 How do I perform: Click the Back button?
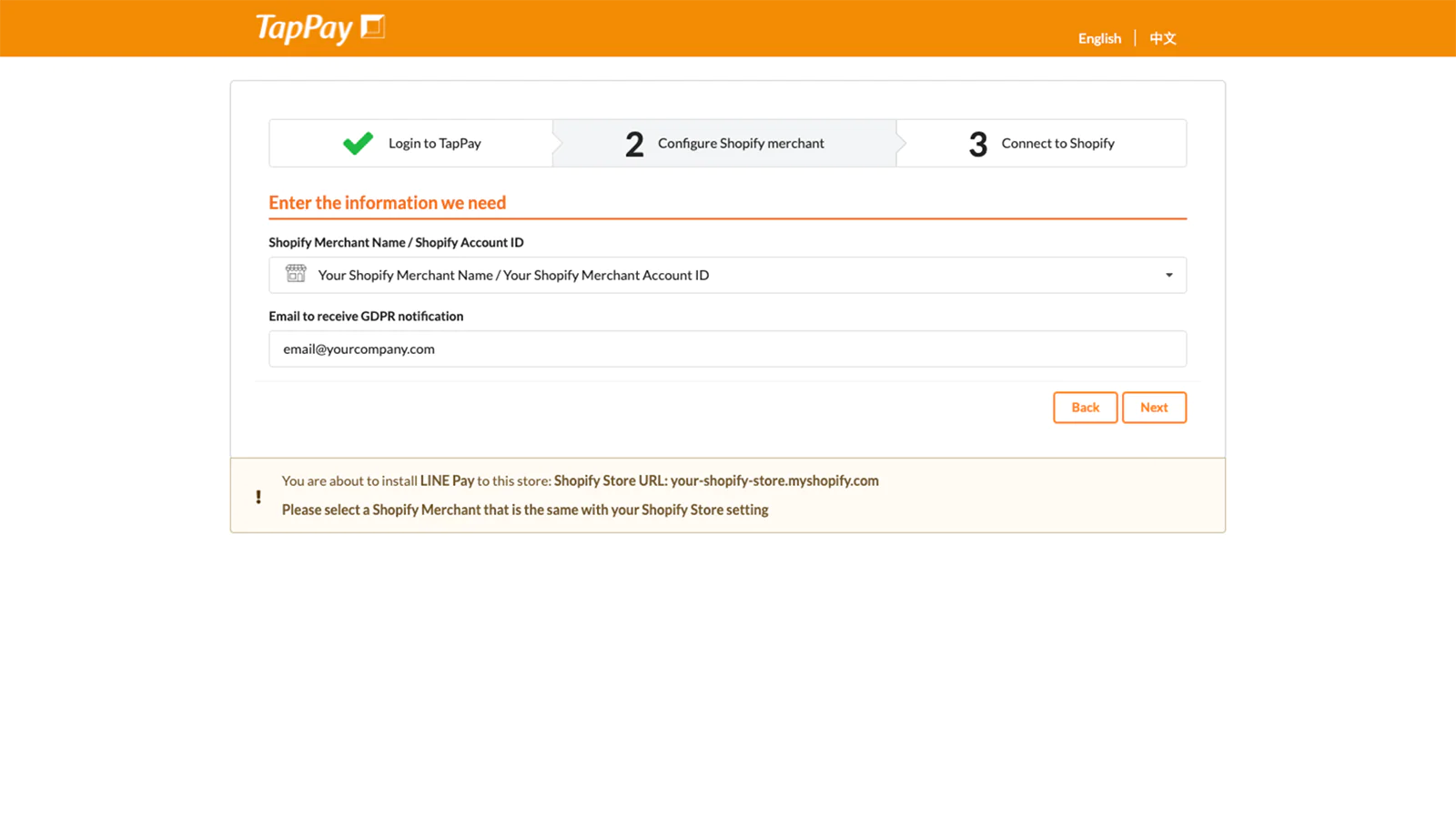tap(1085, 408)
